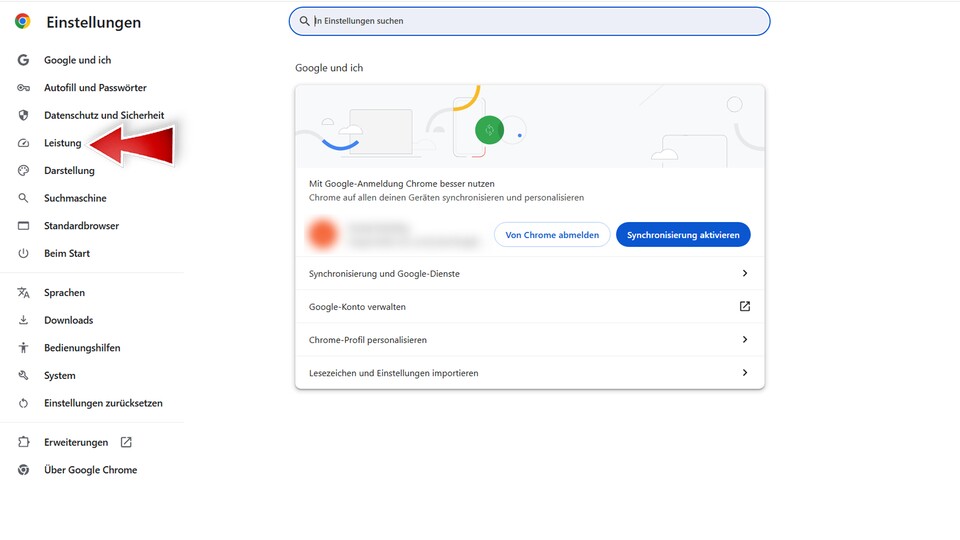Click the download icon beside Downloads
960x540 pixels.
tap(23, 320)
